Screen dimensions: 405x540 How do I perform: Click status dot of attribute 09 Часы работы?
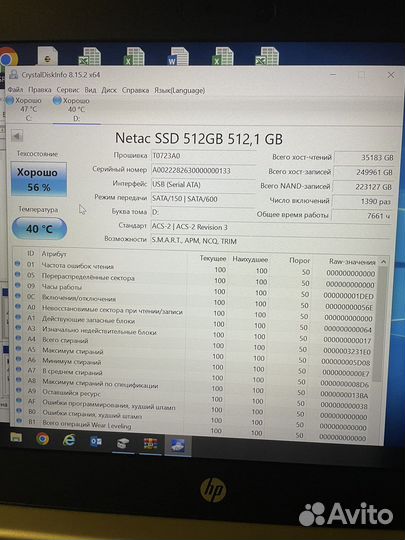point(18,285)
